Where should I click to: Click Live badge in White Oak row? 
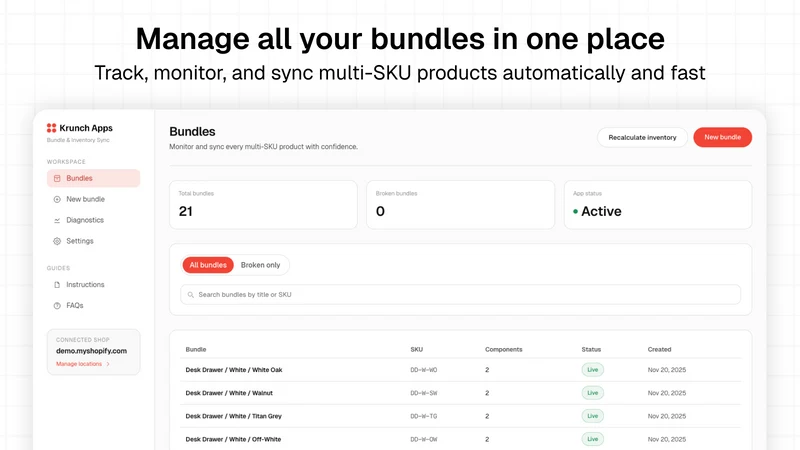592,370
